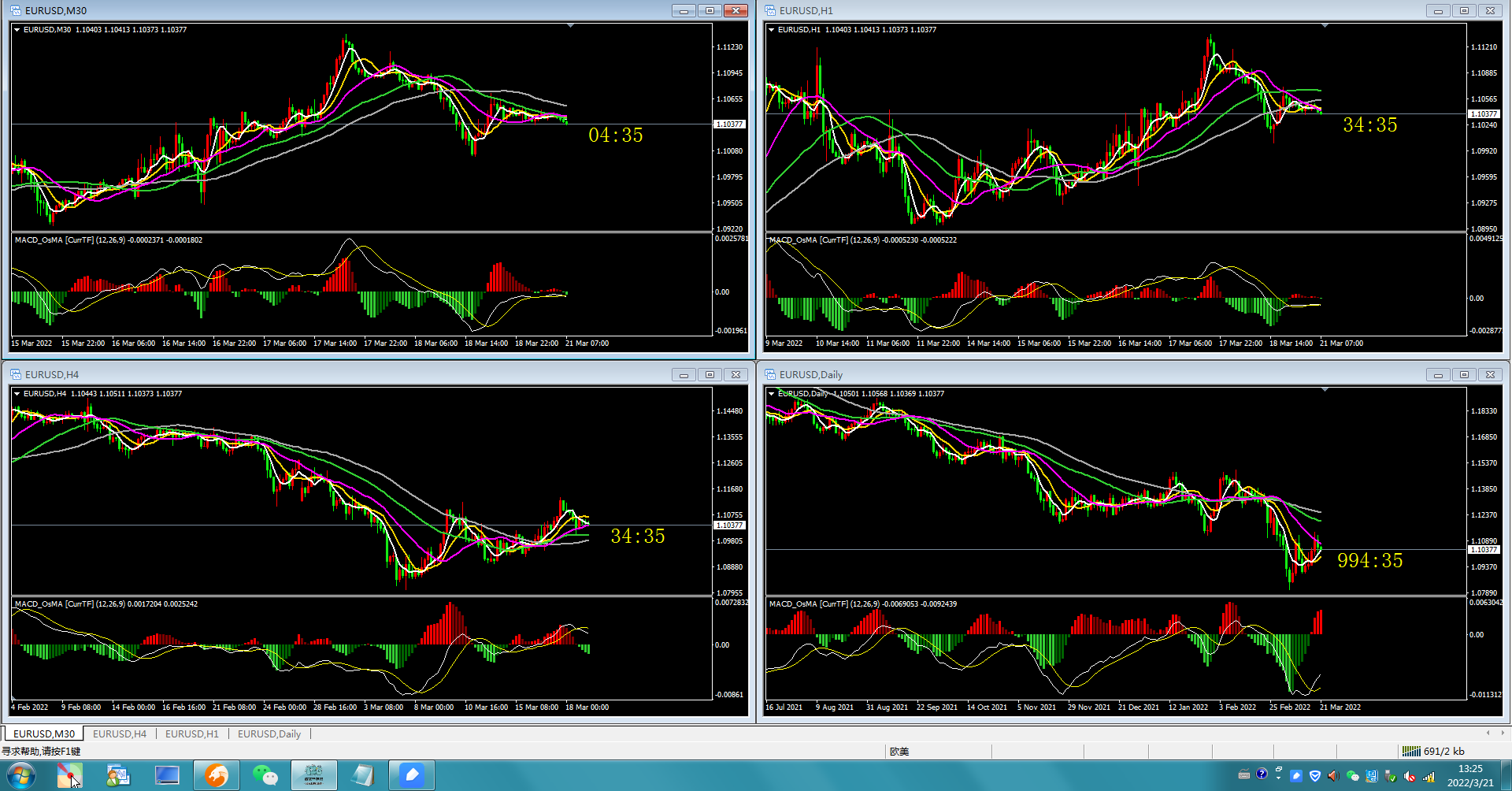Click the Show Desktop strip after clock
Image resolution: width=1512 pixels, height=791 pixels.
(1506, 776)
